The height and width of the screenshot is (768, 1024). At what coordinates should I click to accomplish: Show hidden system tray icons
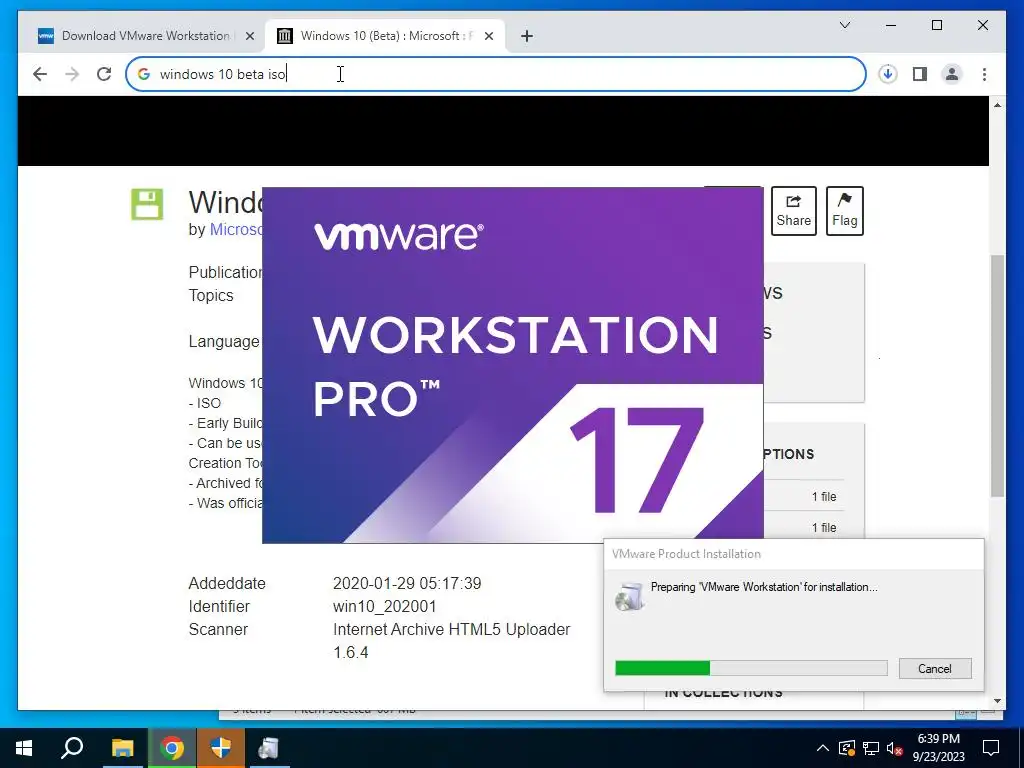[x=823, y=748]
